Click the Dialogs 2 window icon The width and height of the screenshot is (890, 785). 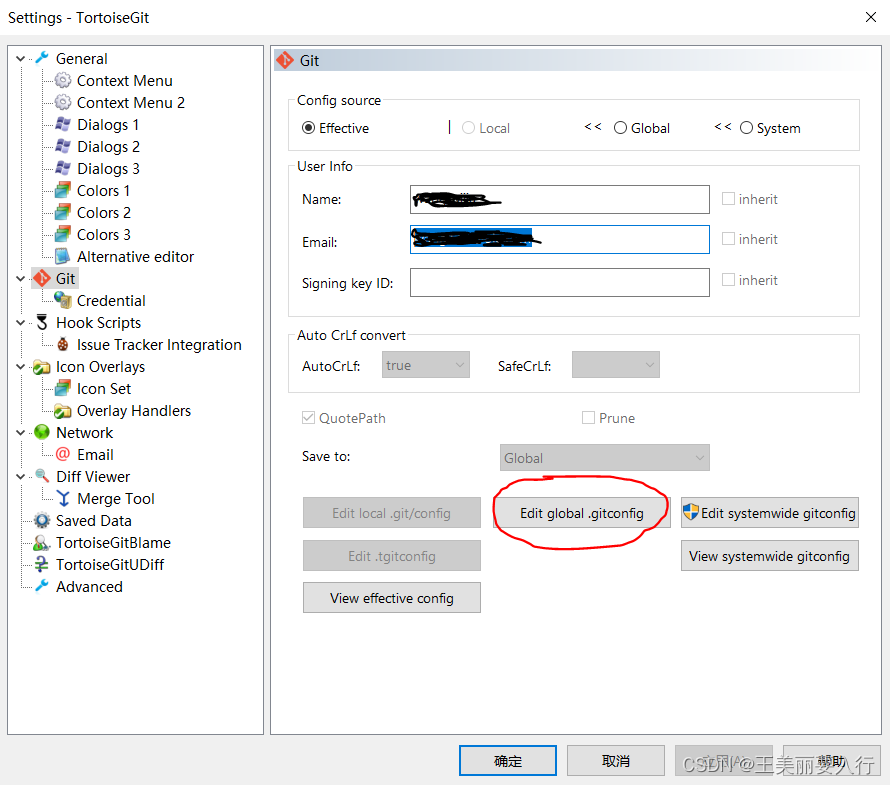(x=63, y=146)
